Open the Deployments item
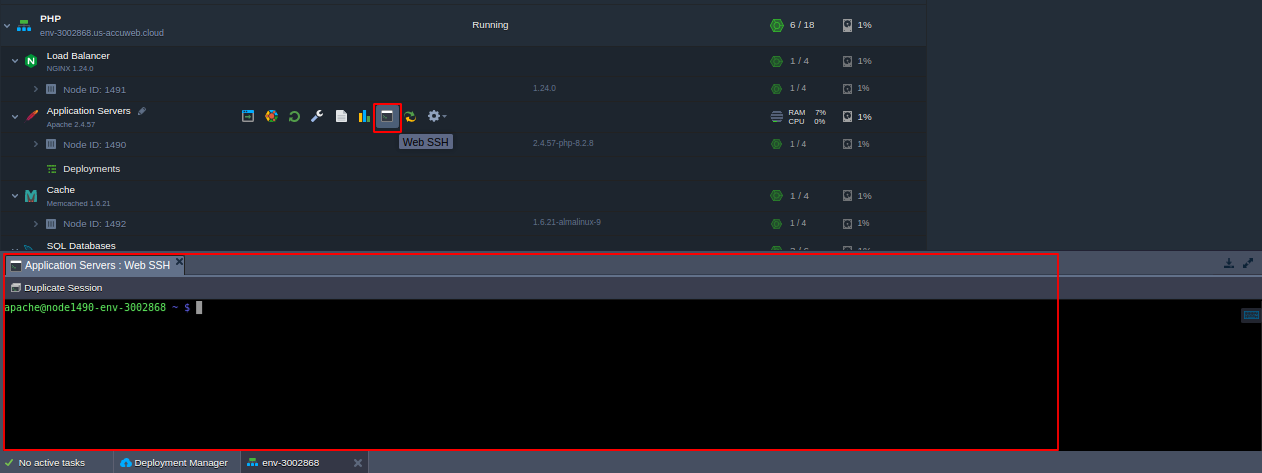 (x=91, y=169)
